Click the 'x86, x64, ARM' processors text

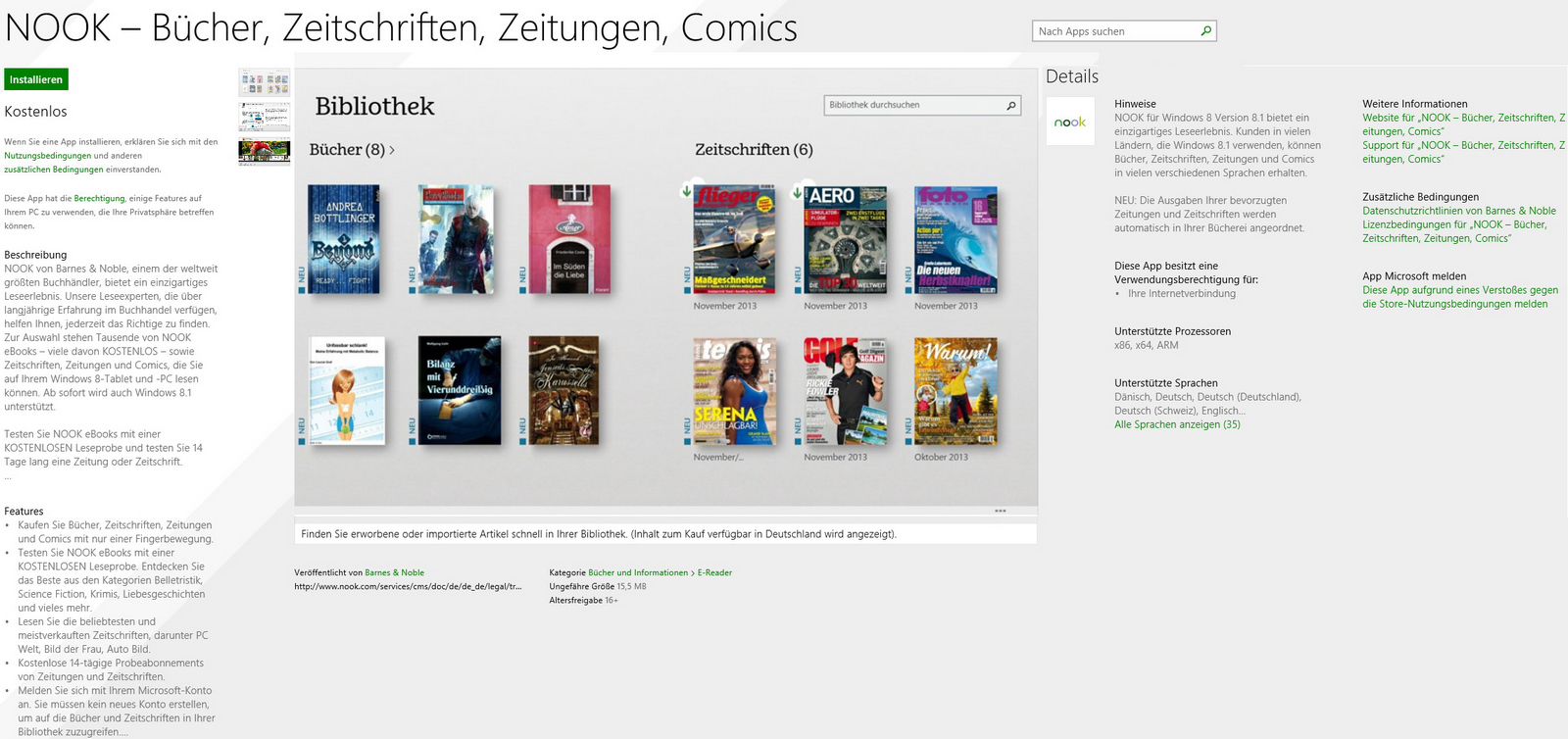tap(1147, 345)
